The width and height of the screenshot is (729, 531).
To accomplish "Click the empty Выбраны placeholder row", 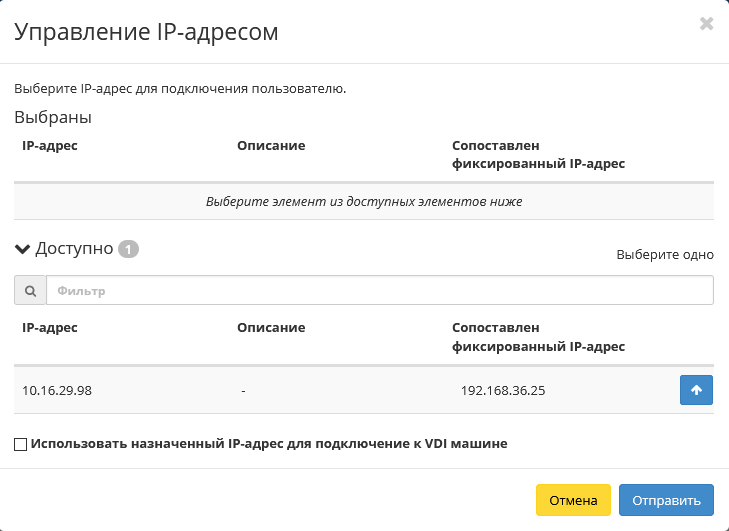I will pos(364,201).
